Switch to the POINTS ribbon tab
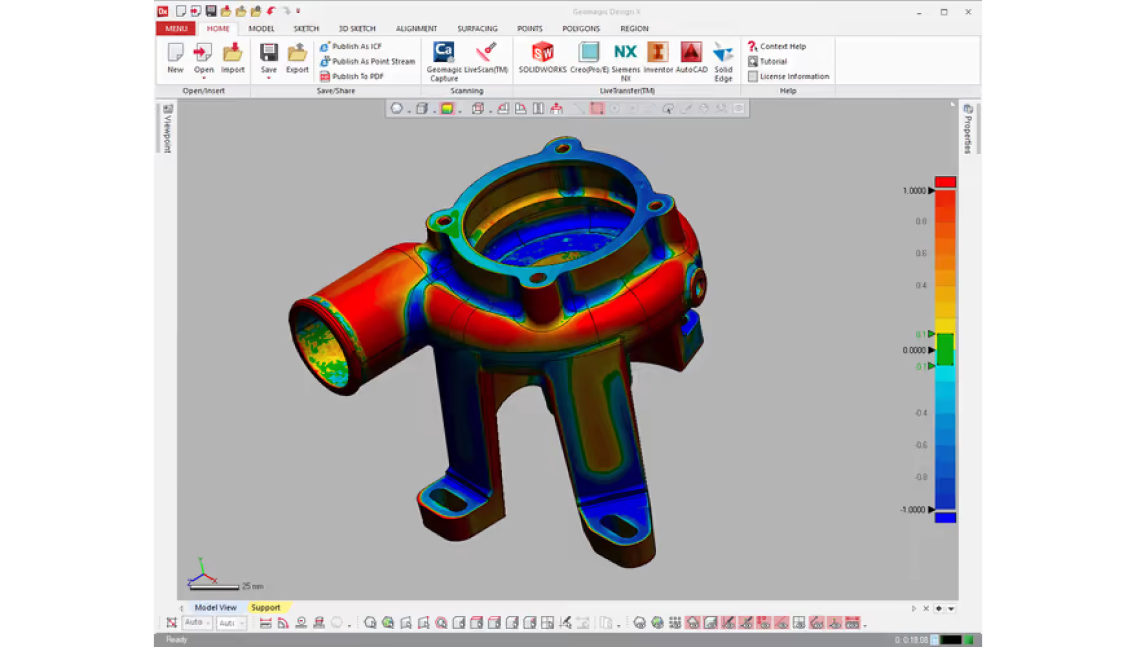This screenshot has height=647, width=1136. click(530, 28)
